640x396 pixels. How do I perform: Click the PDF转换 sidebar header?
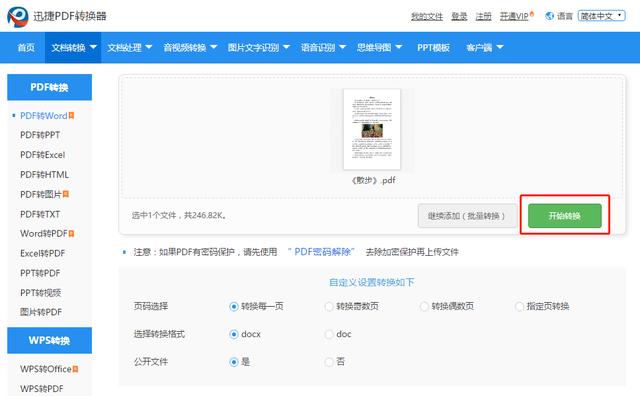[49, 87]
